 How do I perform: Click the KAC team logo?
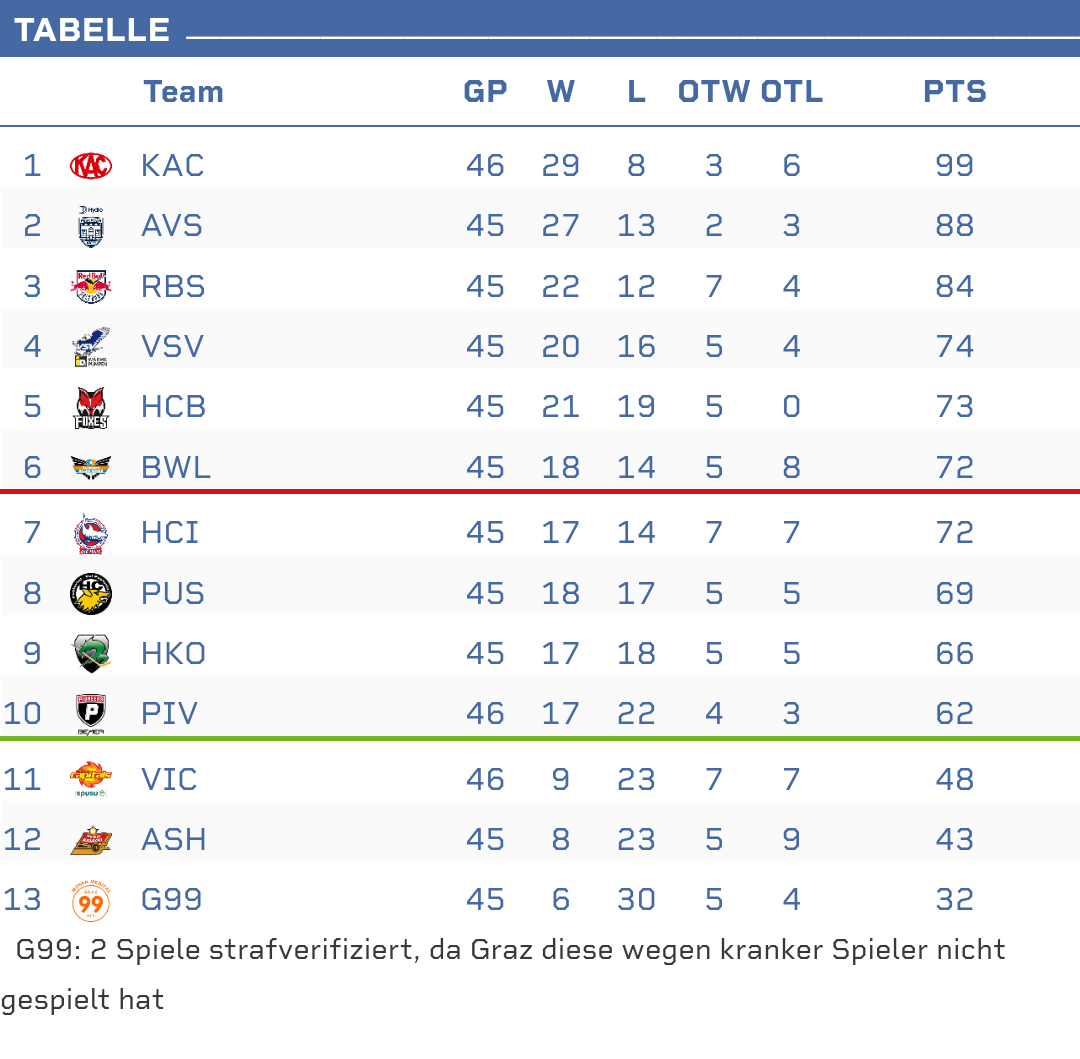click(91, 165)
